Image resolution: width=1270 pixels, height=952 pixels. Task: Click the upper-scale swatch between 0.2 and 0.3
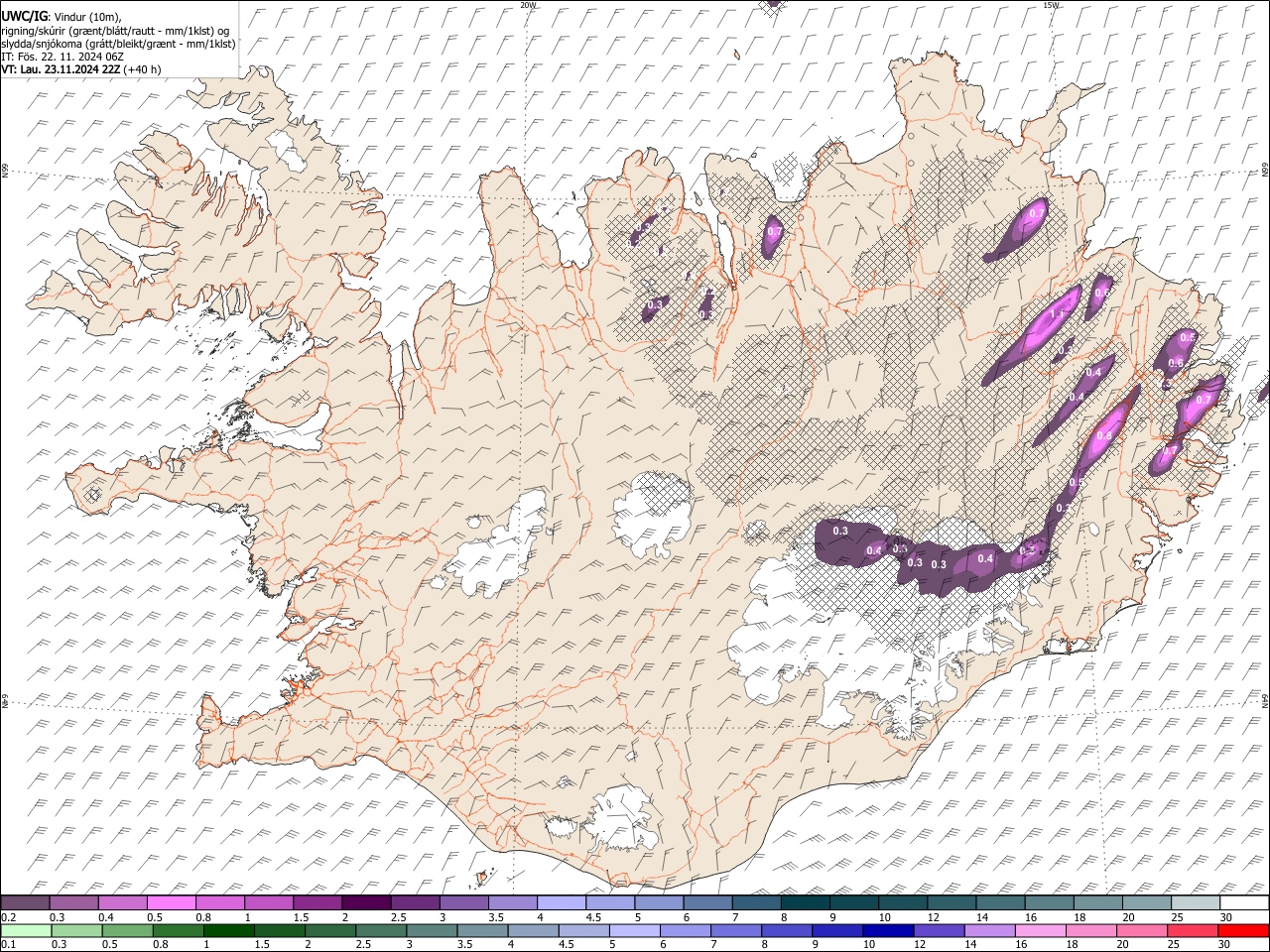point(25,902)
